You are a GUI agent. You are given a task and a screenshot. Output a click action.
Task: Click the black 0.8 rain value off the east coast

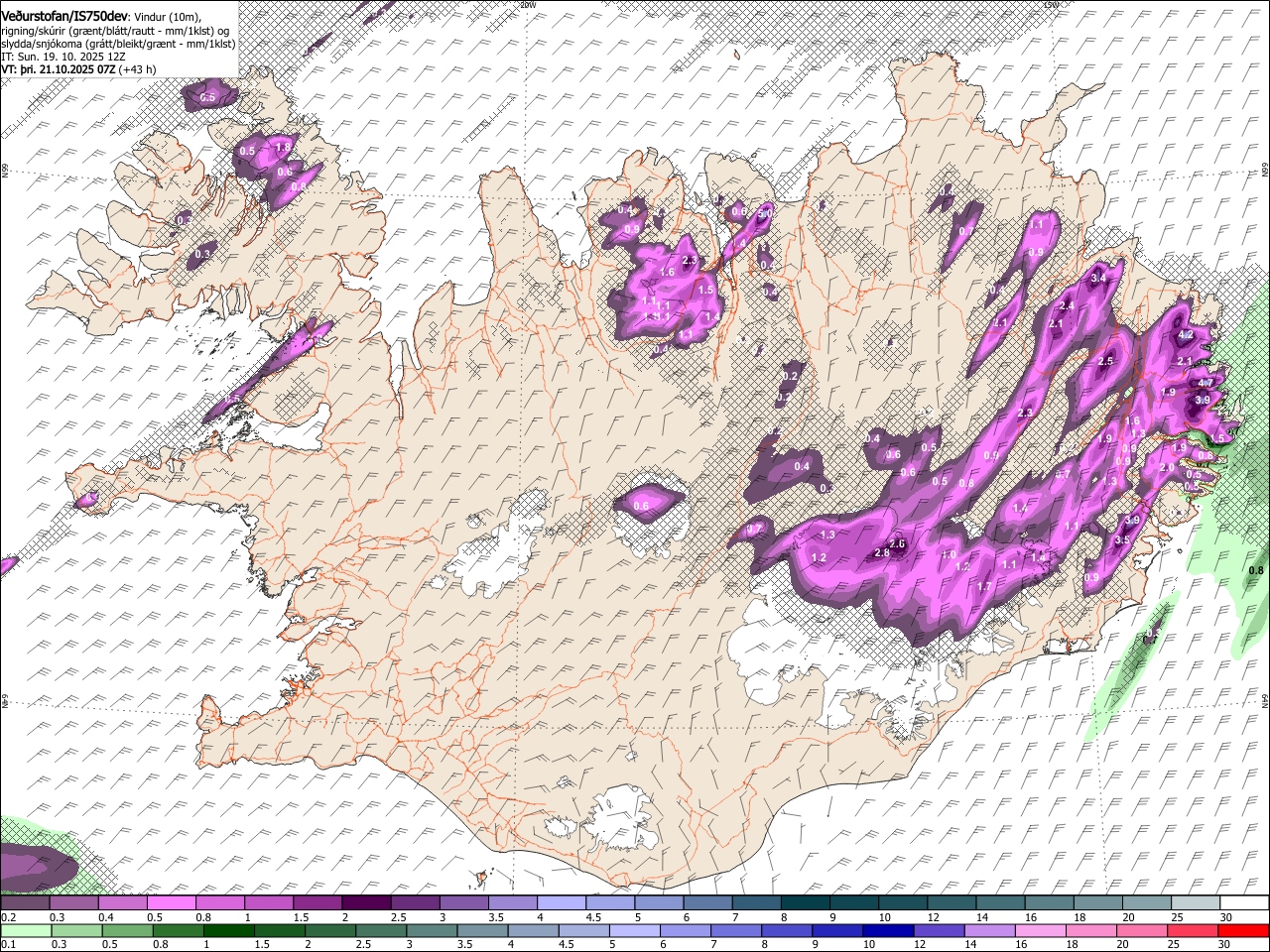point(1255,570)
